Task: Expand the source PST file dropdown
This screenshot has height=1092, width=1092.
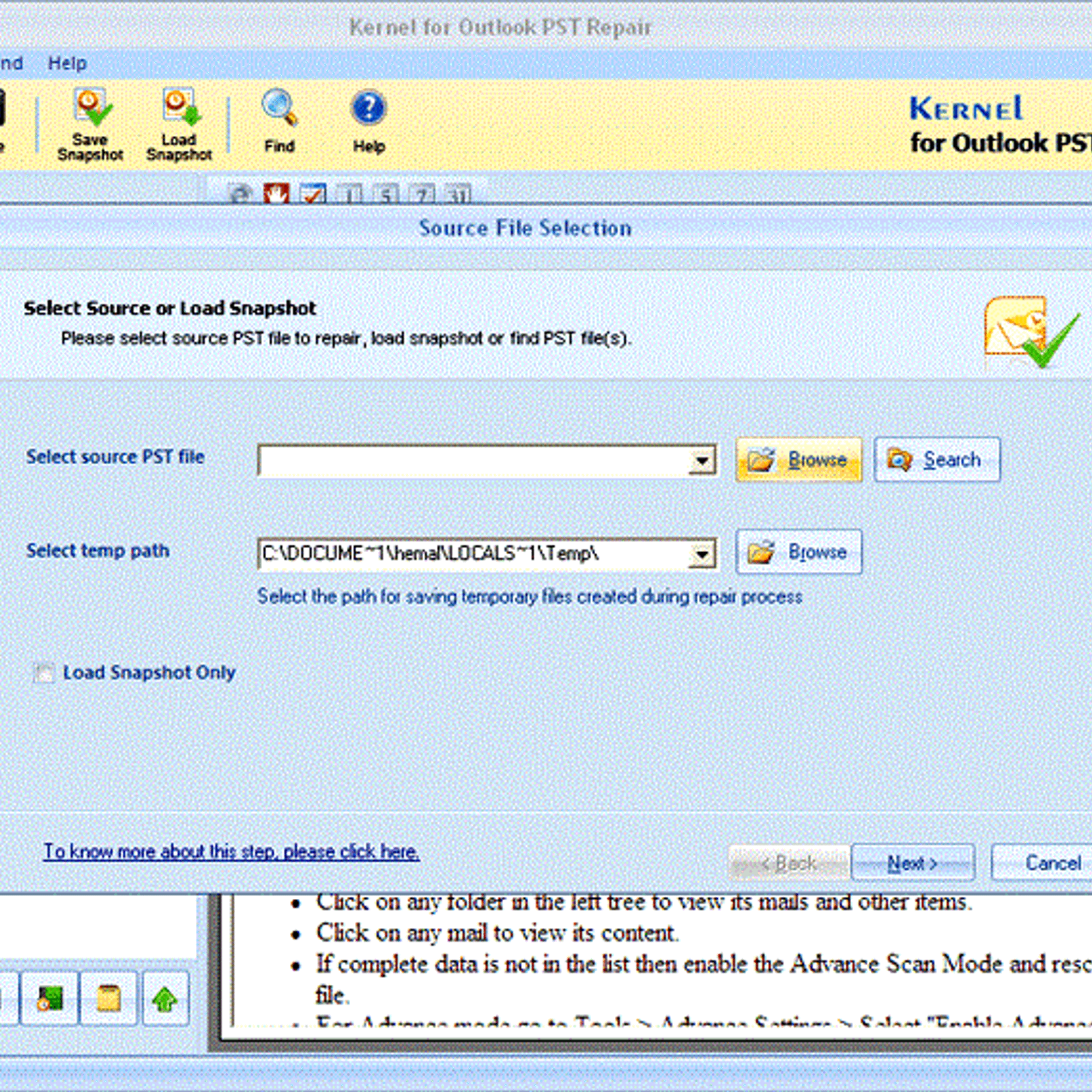Action: point(702,461)
